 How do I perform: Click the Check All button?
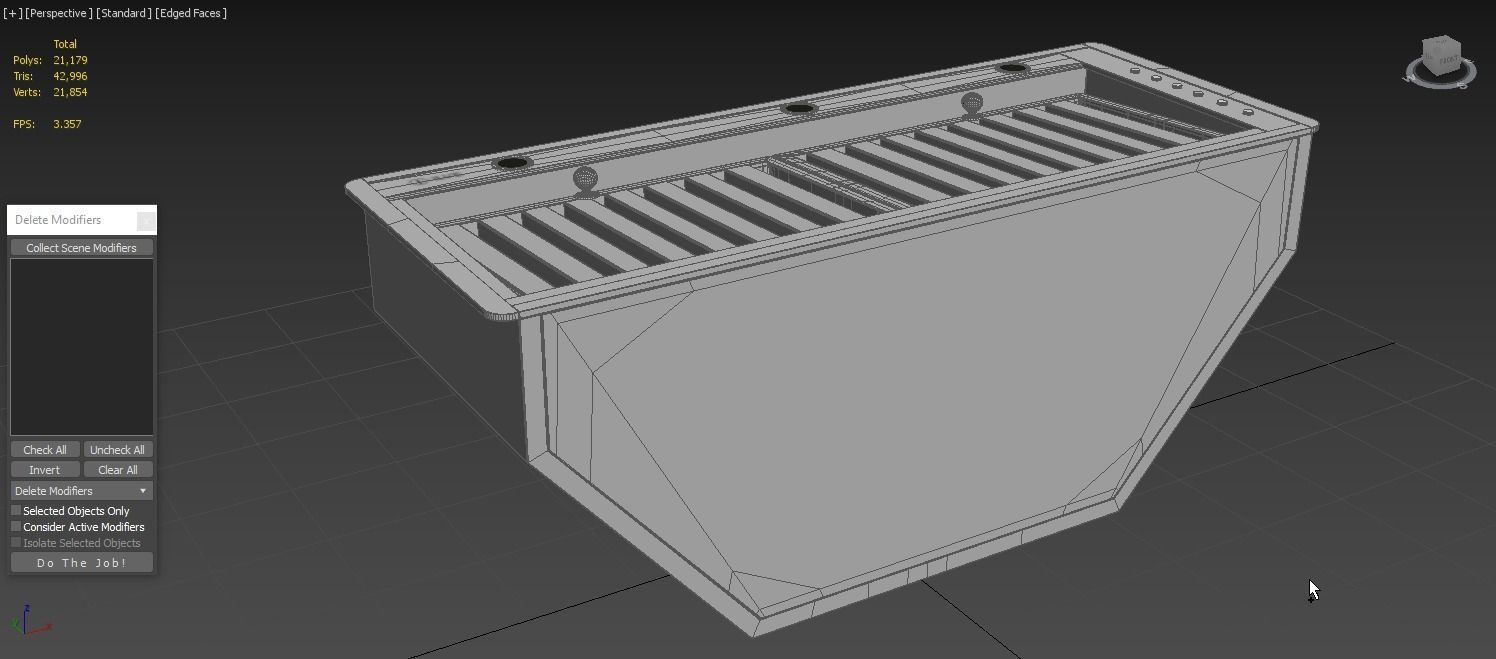click(x=45, y=450)
